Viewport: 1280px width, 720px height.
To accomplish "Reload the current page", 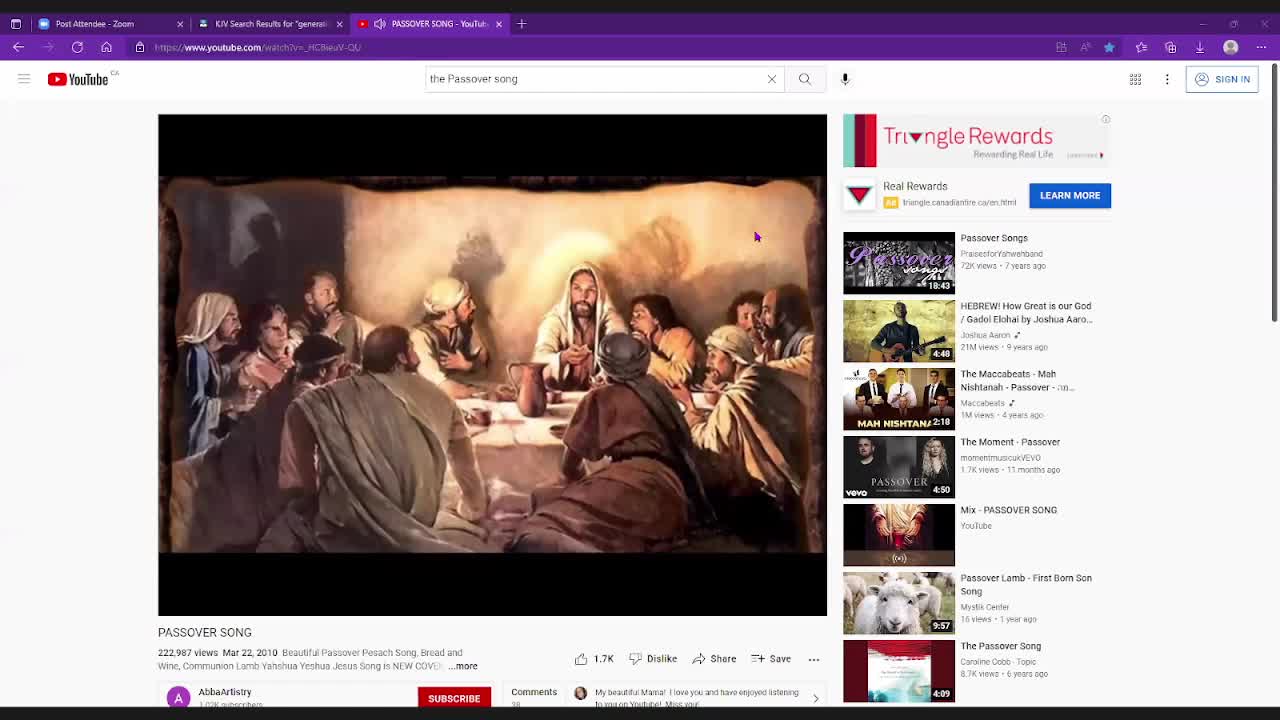I will pyautogui.click(x=77, y=47).
